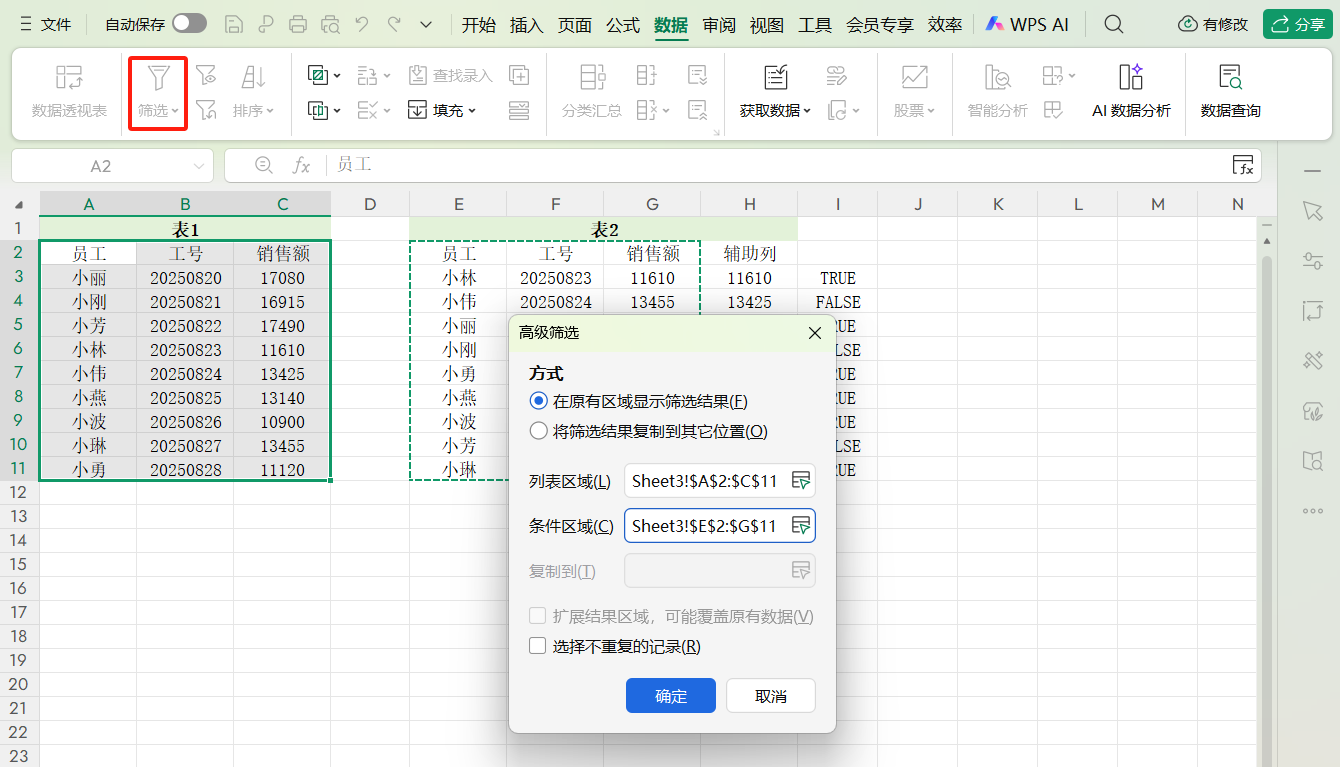Click the undo arrow icon
The width and height of the screenshot is (1340, 767).
coord(362,24)
